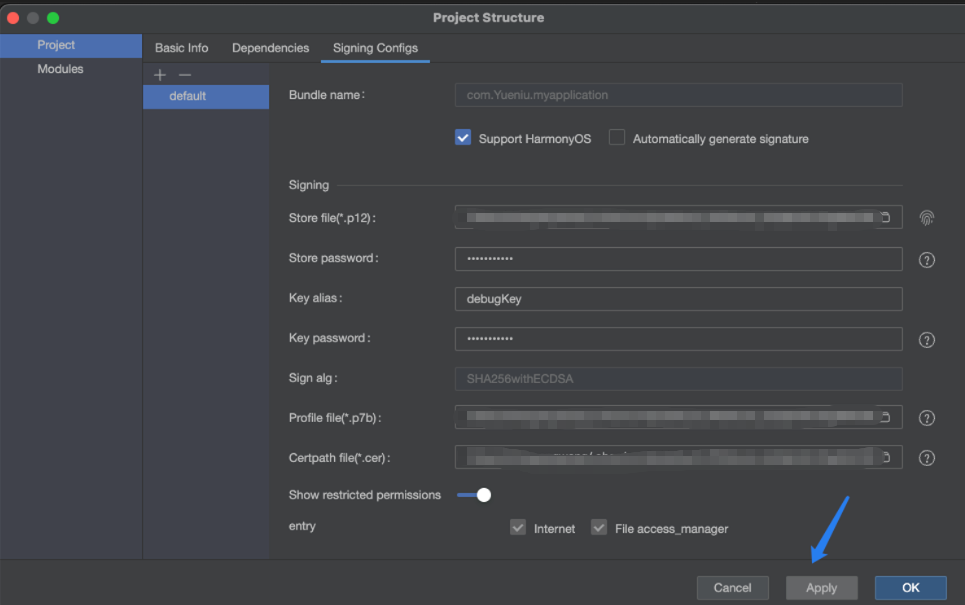Confirm with the OK button
The width and height of the screenshot is (965, 605).
click(911, 588)
